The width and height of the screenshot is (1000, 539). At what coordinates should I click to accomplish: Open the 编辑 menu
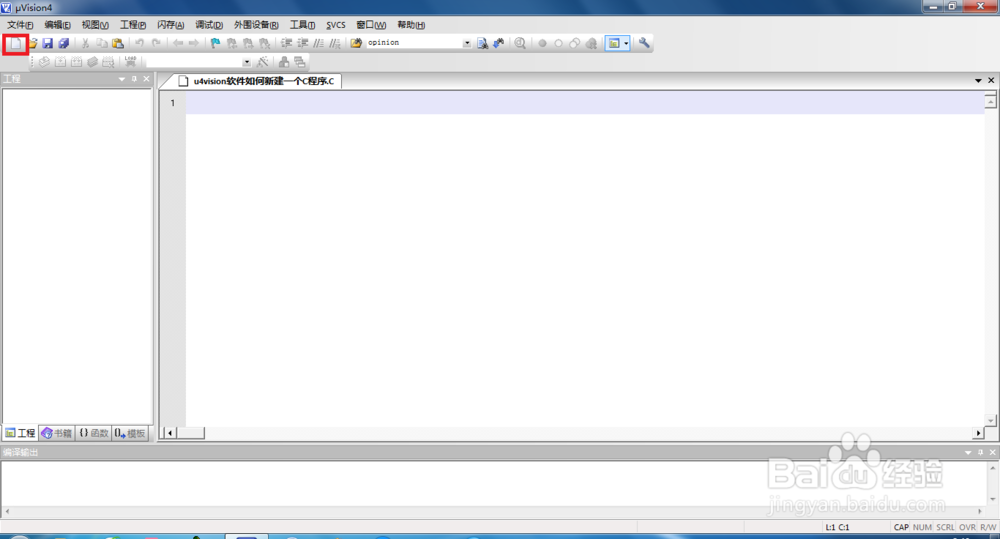tap(57, 25)
